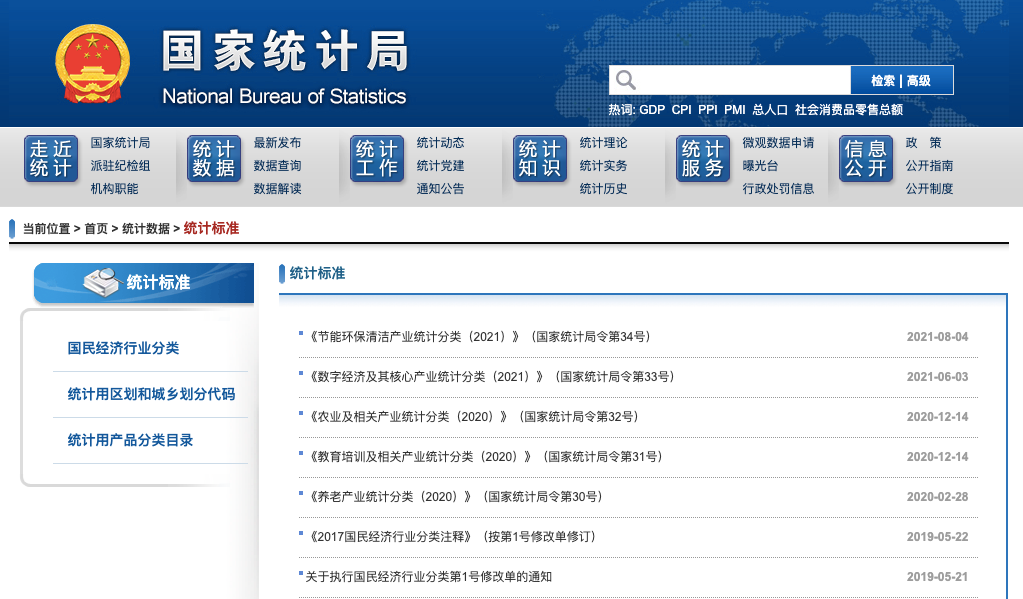Image resolution: width=1023 pixels, height=599 pixels.
Task: Open sidebar 统计用产品分类目录
Action: coord(130,440)
